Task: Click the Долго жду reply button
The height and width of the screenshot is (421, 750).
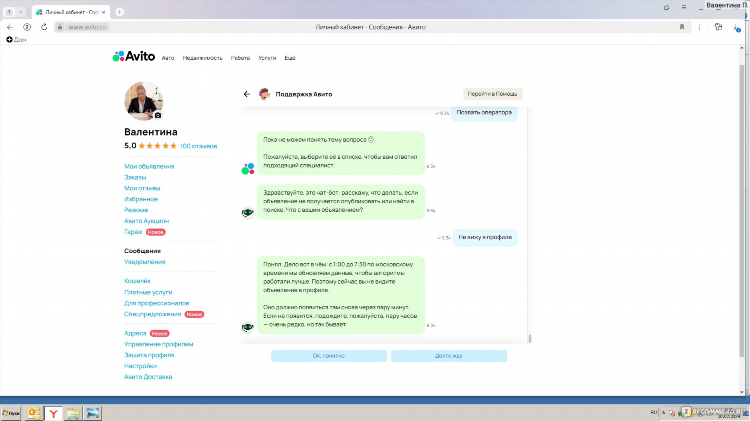Action: pos(449,356)
